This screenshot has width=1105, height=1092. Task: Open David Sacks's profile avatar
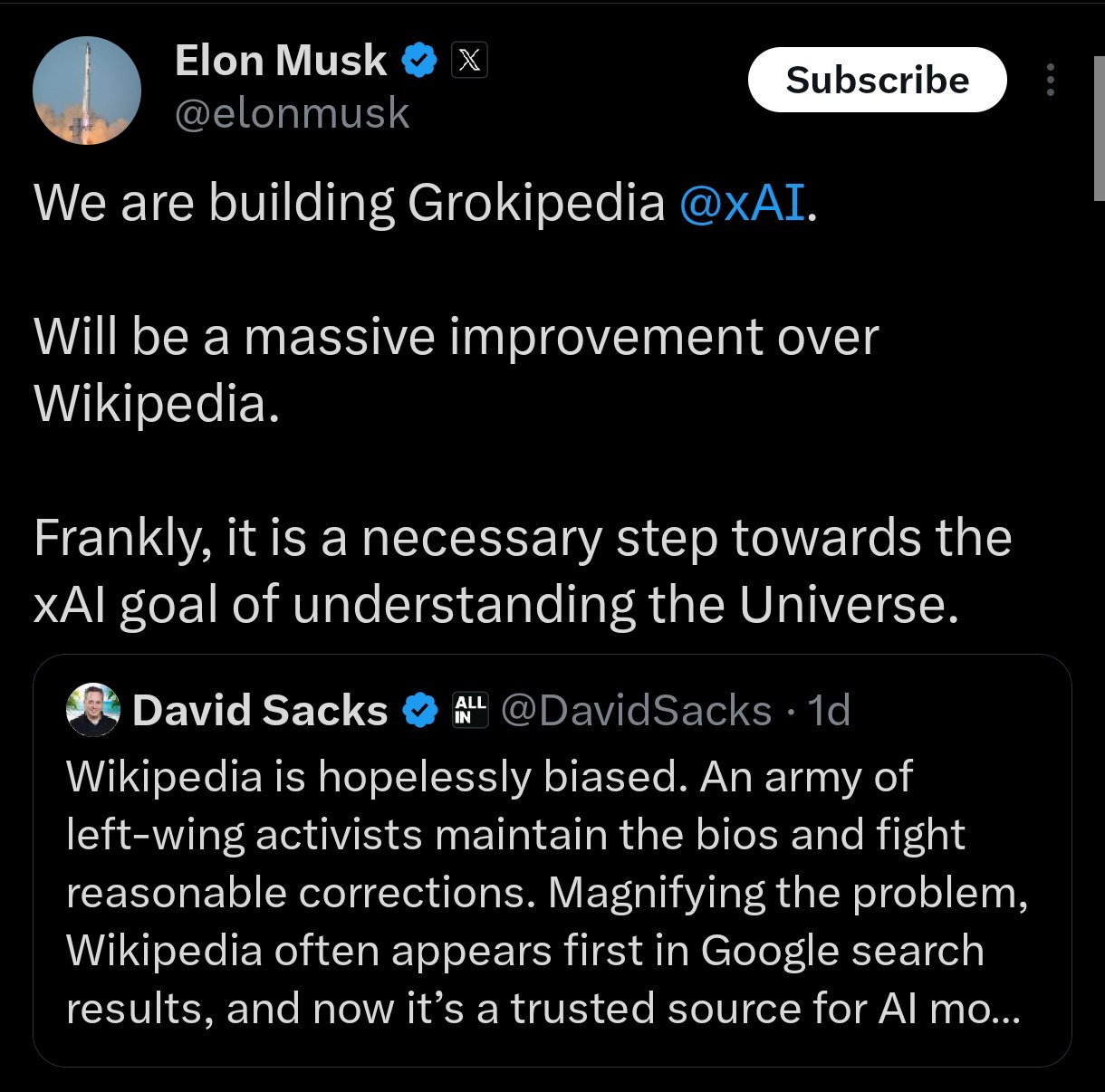tap(93, 710)
